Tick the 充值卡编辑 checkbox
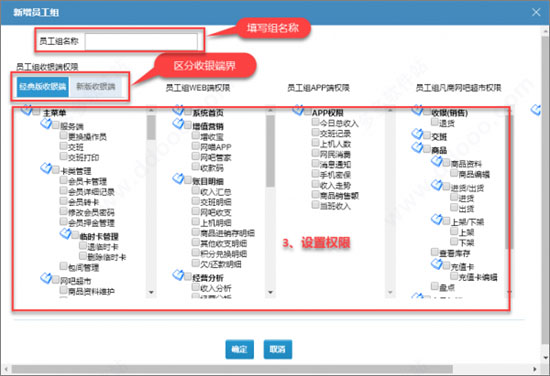550x376 pixels. coord(454,276)
